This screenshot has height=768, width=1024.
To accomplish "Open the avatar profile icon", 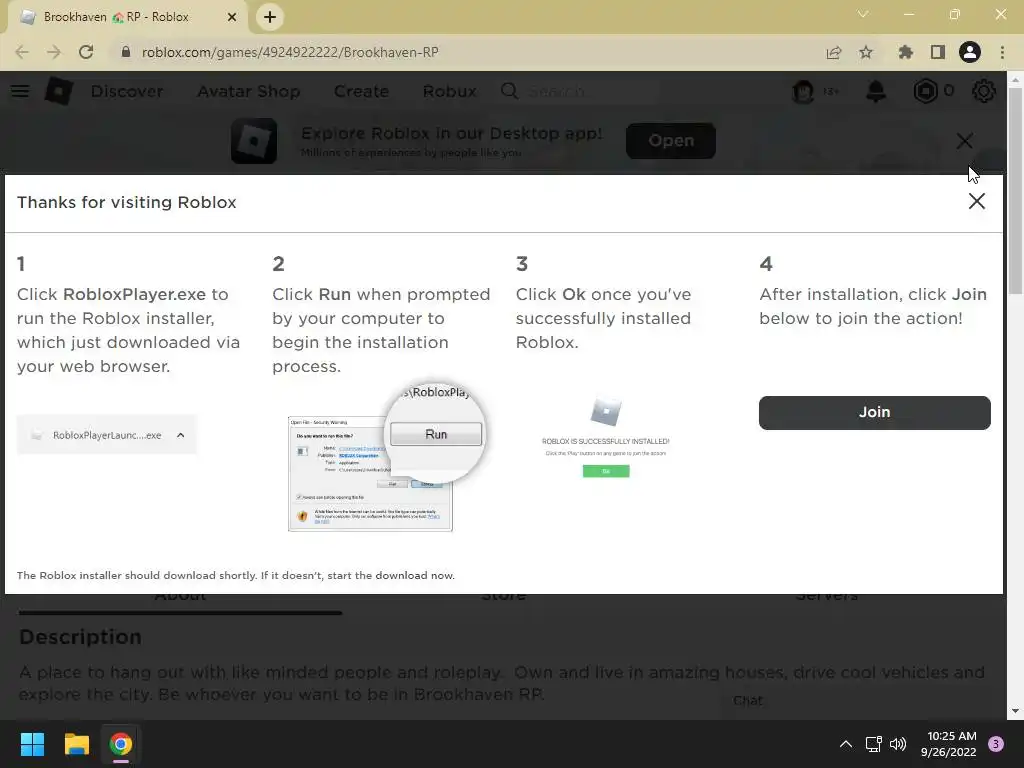I will (803, 91).
